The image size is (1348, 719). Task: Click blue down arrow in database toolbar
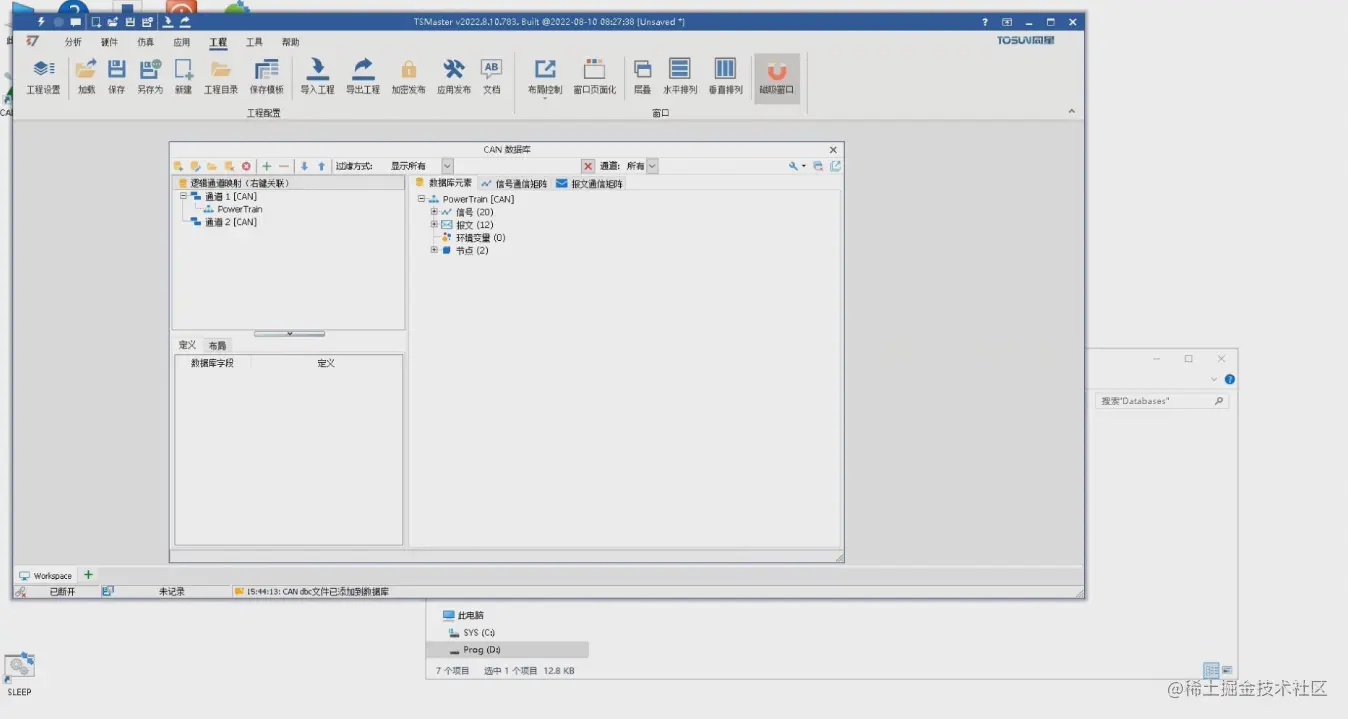tap(305, 166)
